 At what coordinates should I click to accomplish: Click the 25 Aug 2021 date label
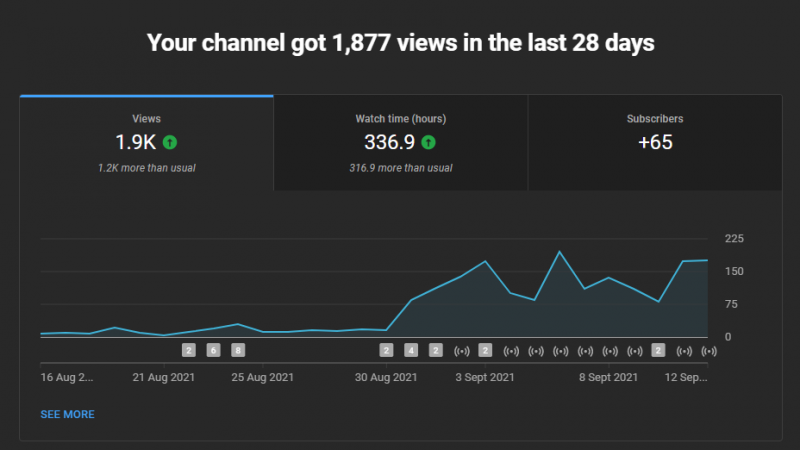click(262, 377)
